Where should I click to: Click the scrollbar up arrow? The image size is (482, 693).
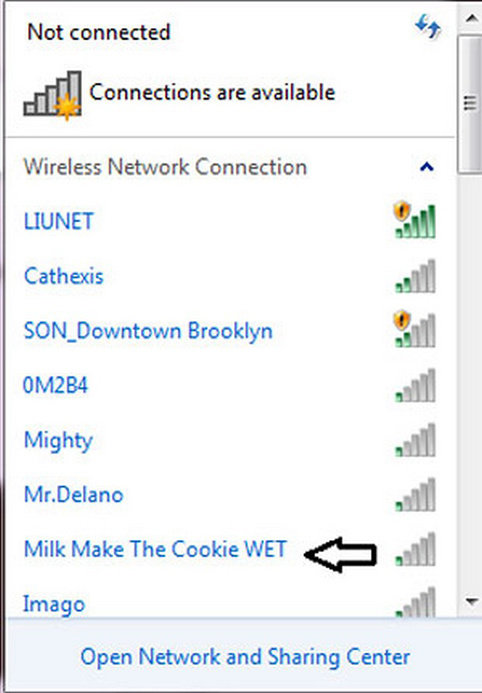pyautogui.click(x=471, y=18)
